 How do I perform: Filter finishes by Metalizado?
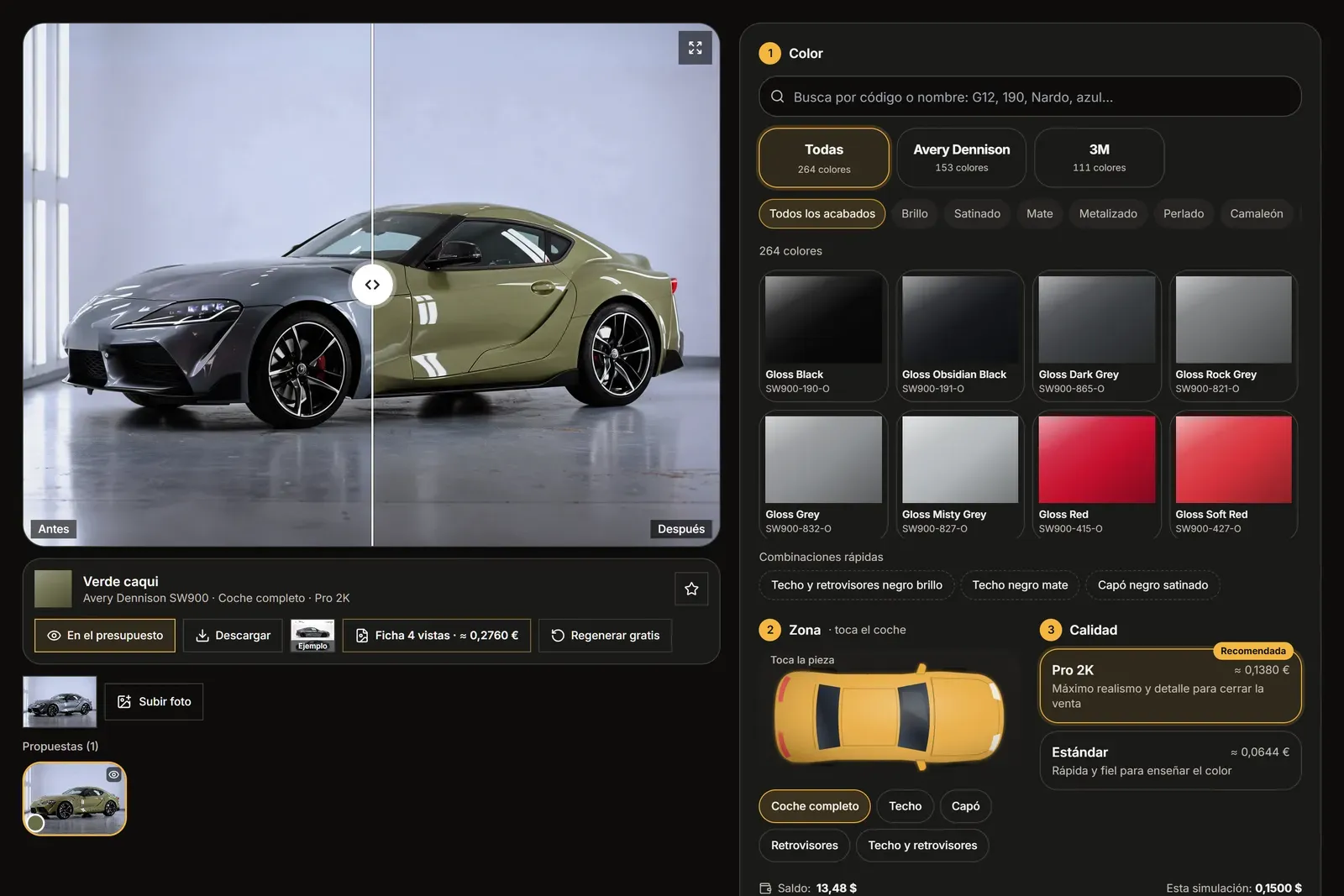click(x=1108, y=214)
